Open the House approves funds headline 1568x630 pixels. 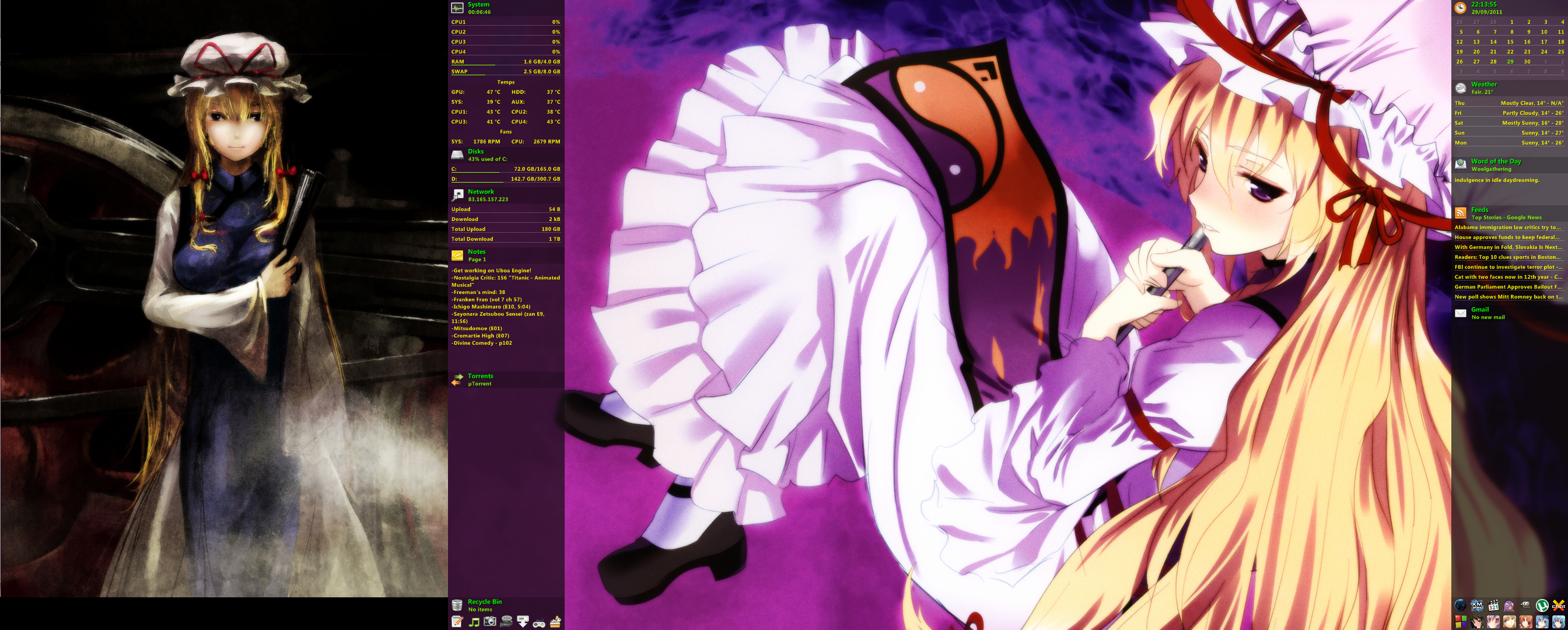pos(1508,237)
